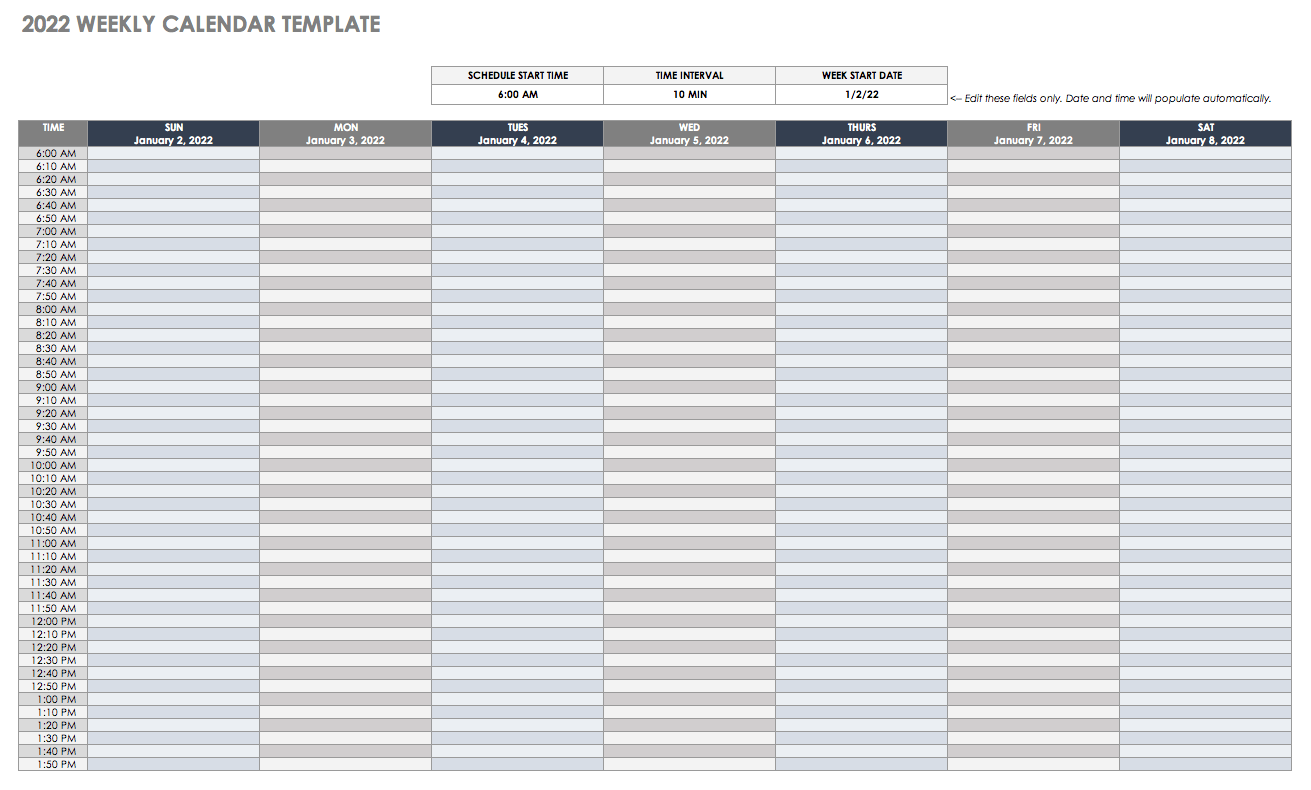
Task: Click the '8:30 AM' time row label
Action: 53,348
